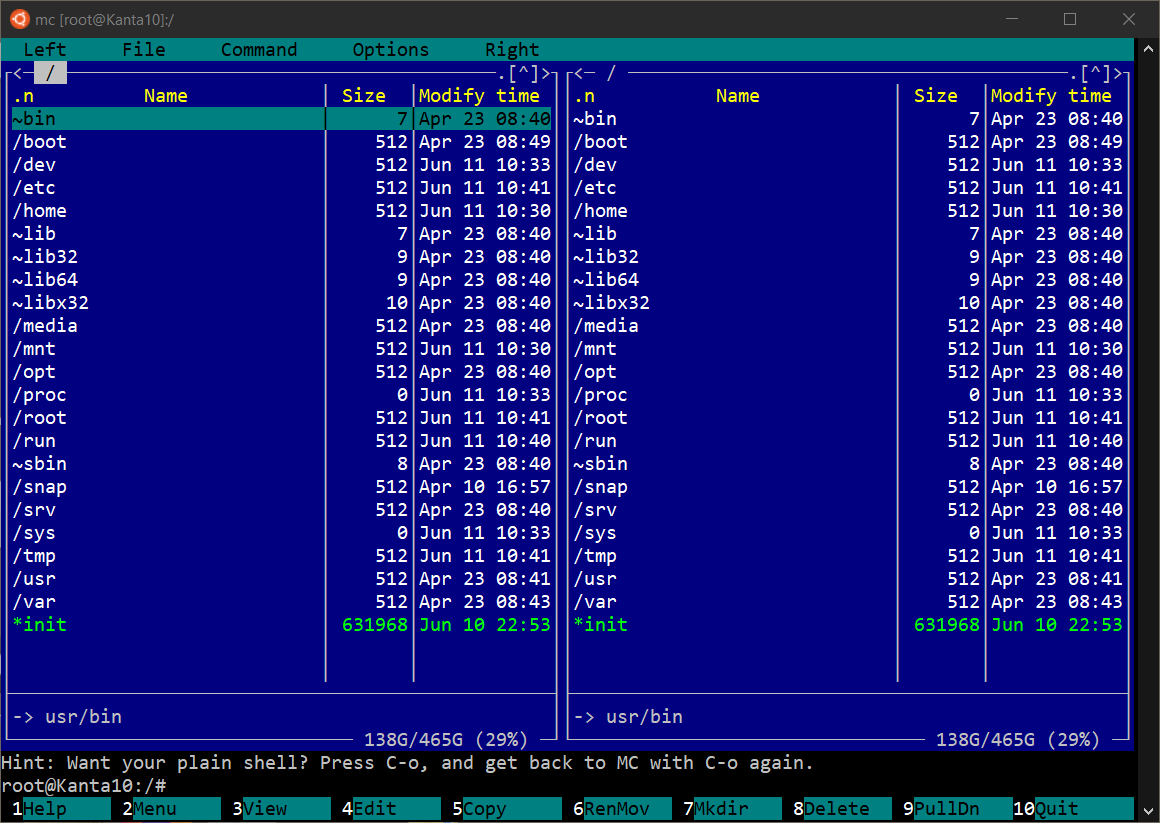Select ~sbin in the left panel
This screenshot has width=1160, height=823.
[281, 464]
